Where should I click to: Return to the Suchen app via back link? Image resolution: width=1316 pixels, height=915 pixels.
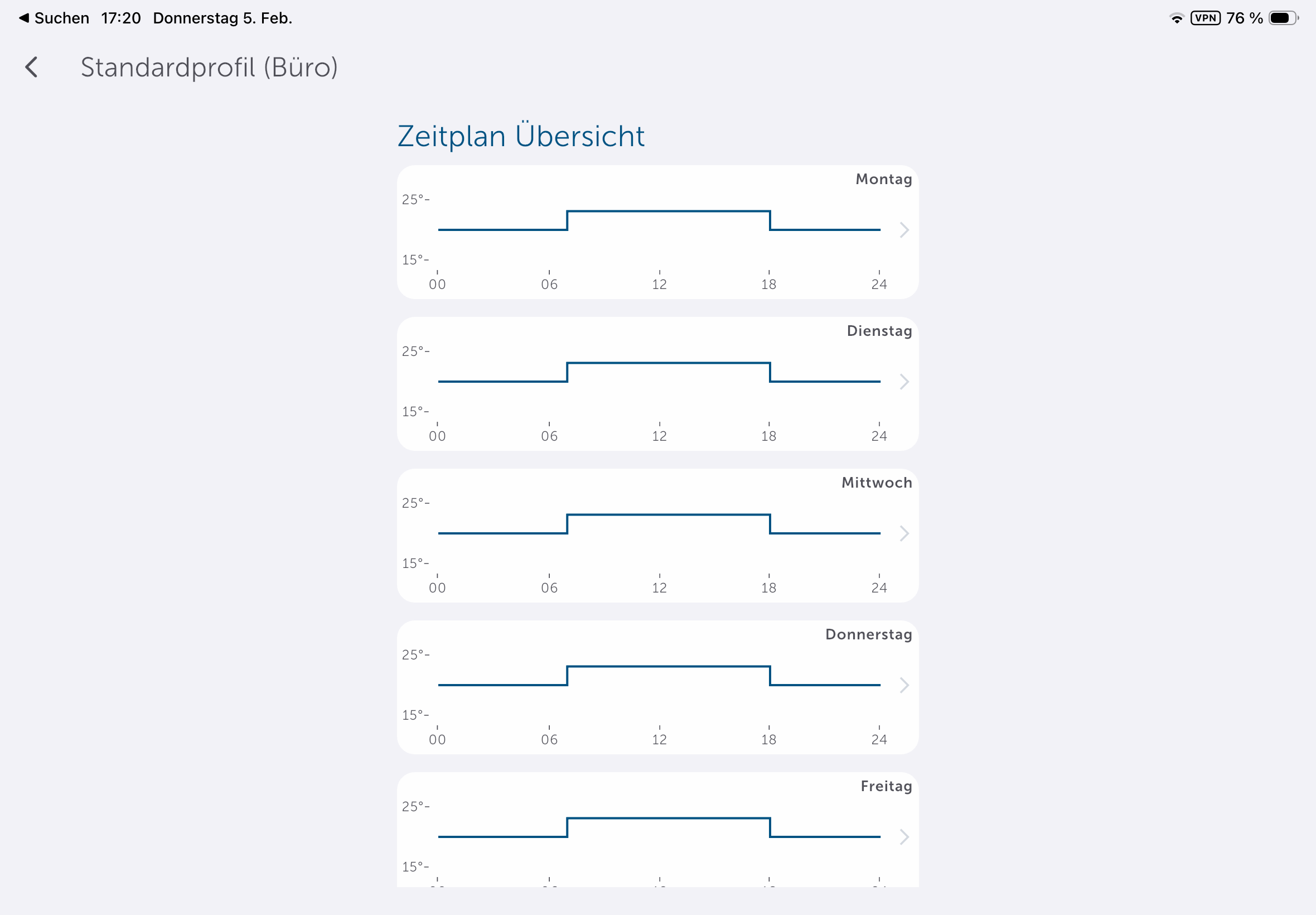(54, 18)
